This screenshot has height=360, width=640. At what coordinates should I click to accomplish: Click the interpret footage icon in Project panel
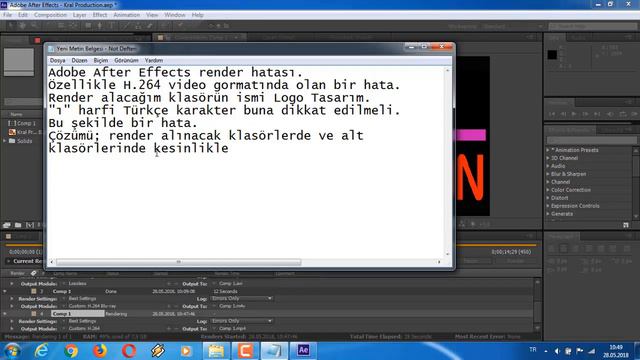click(7, 225)
